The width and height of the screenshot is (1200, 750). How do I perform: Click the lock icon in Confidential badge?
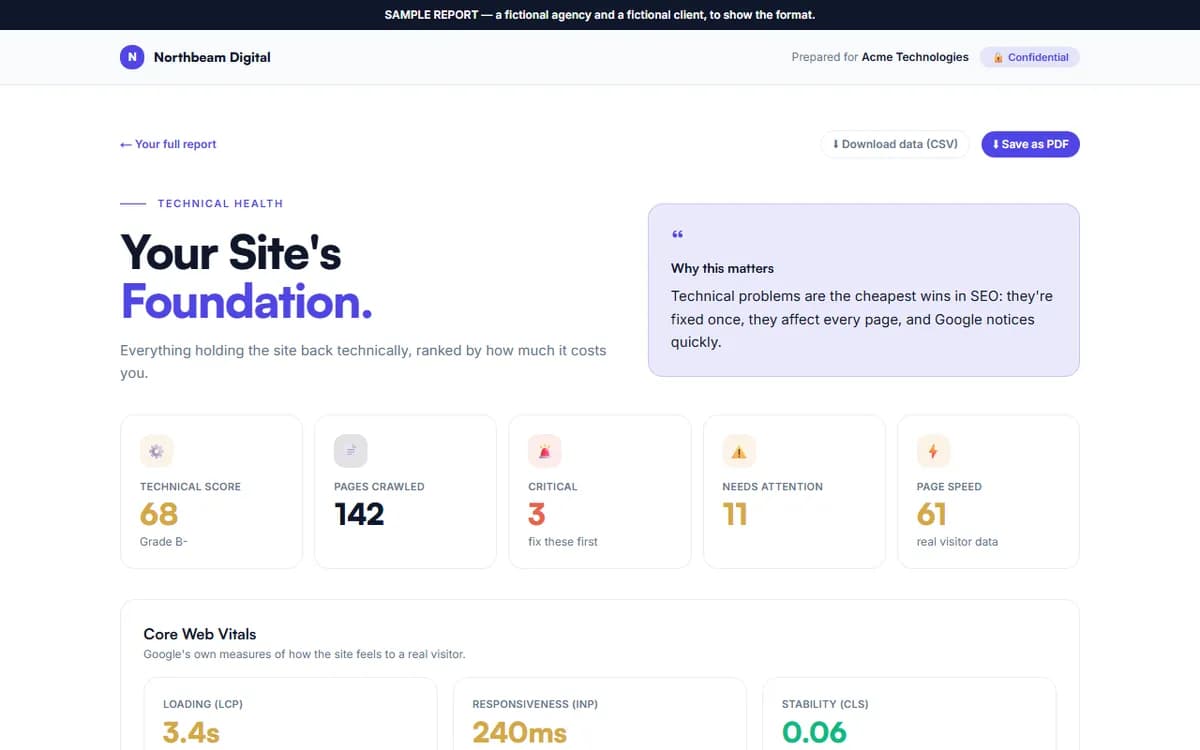[x=998, y=57]
